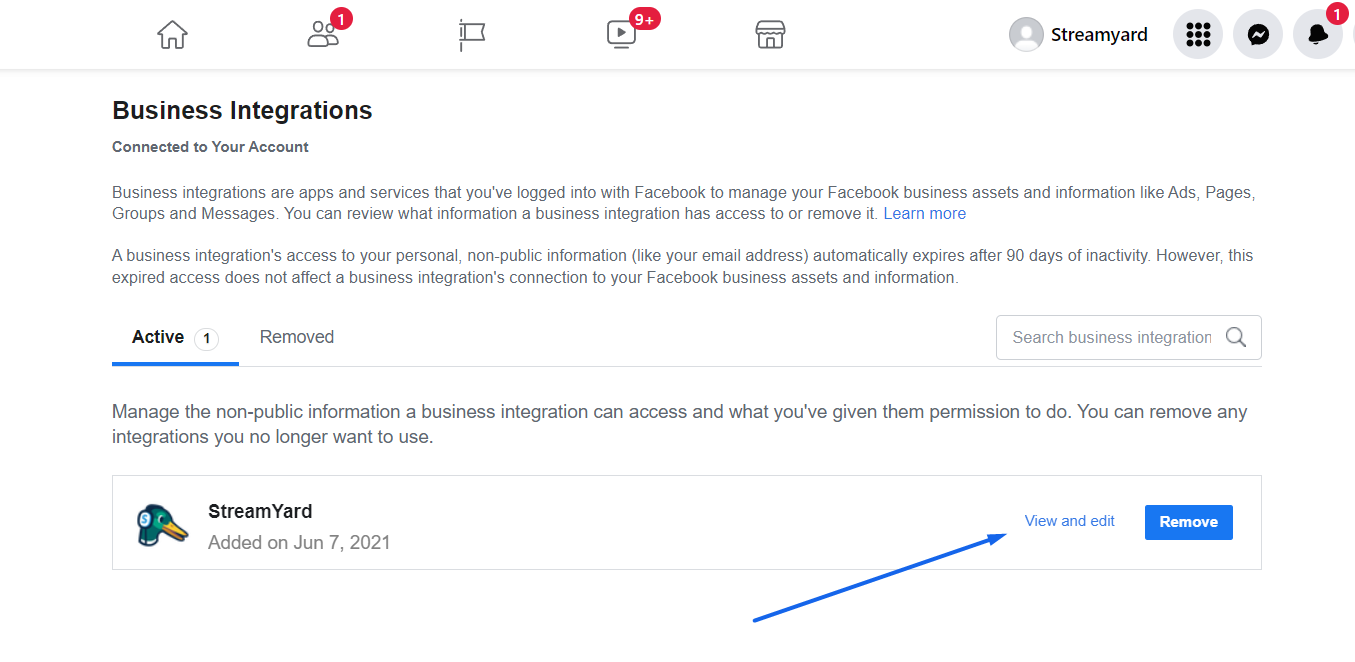Show notifications via the bell icon

coord(1318,35)
